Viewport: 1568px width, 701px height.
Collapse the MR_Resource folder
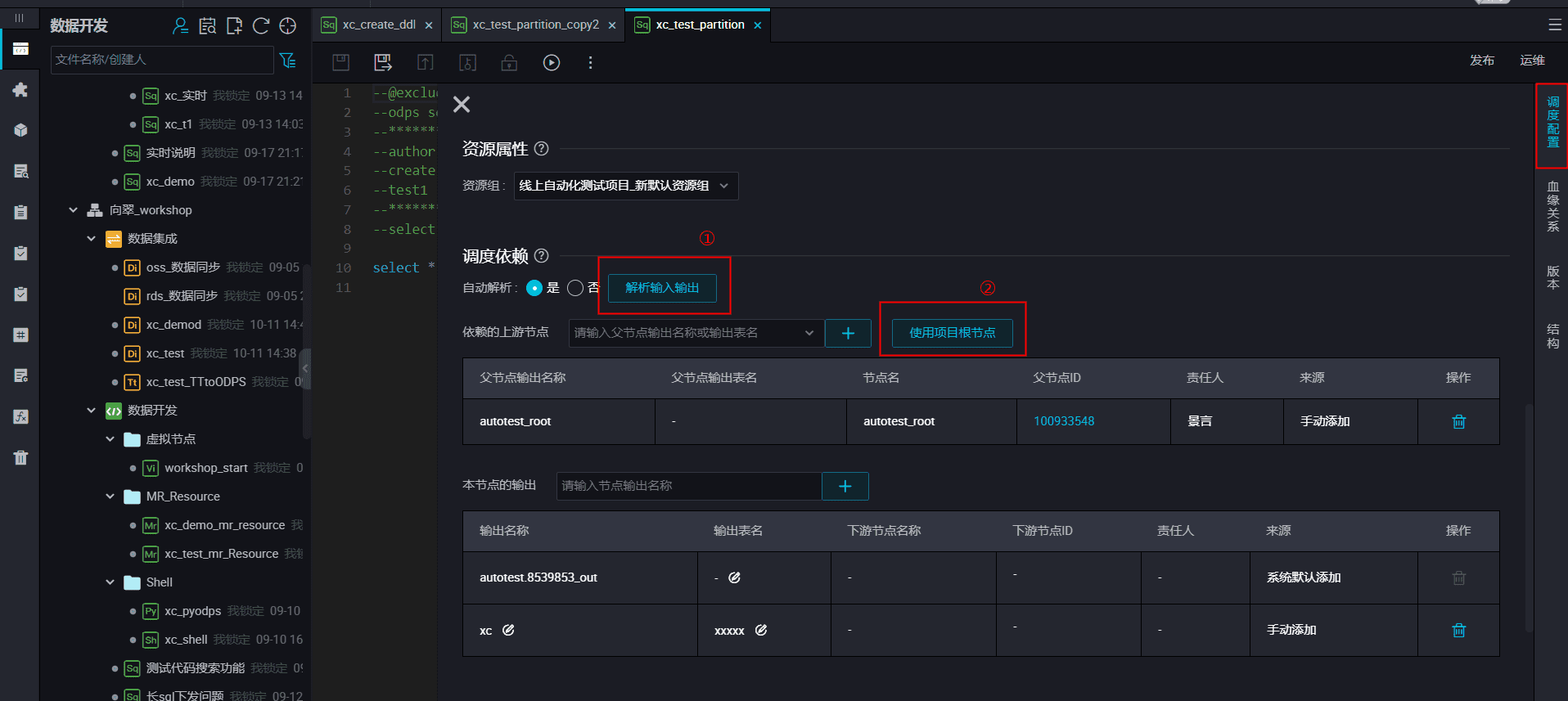(x=110, y=497)
